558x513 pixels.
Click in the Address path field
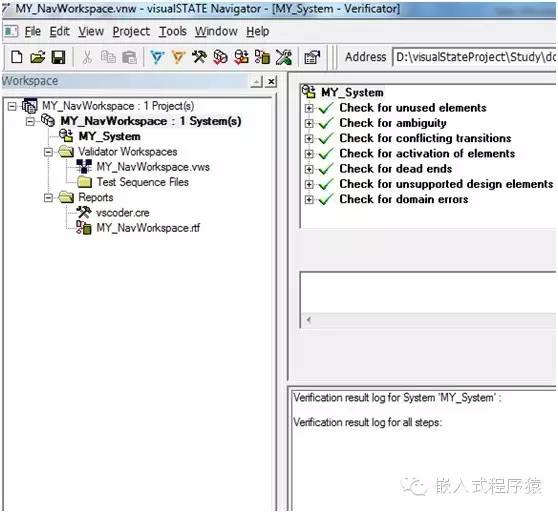tap(474, 57)
